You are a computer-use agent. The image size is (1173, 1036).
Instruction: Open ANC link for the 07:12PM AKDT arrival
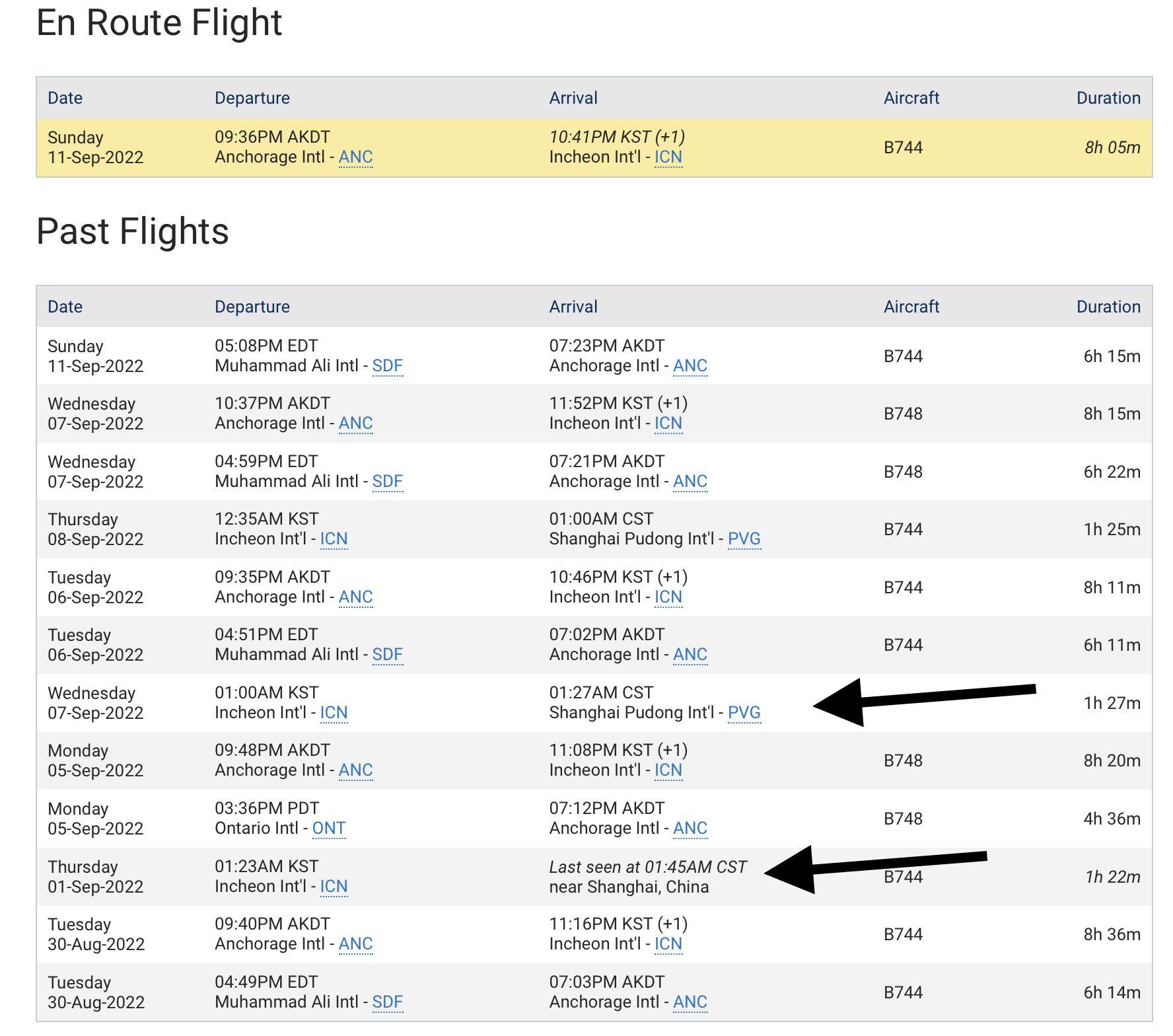(690, 829)
